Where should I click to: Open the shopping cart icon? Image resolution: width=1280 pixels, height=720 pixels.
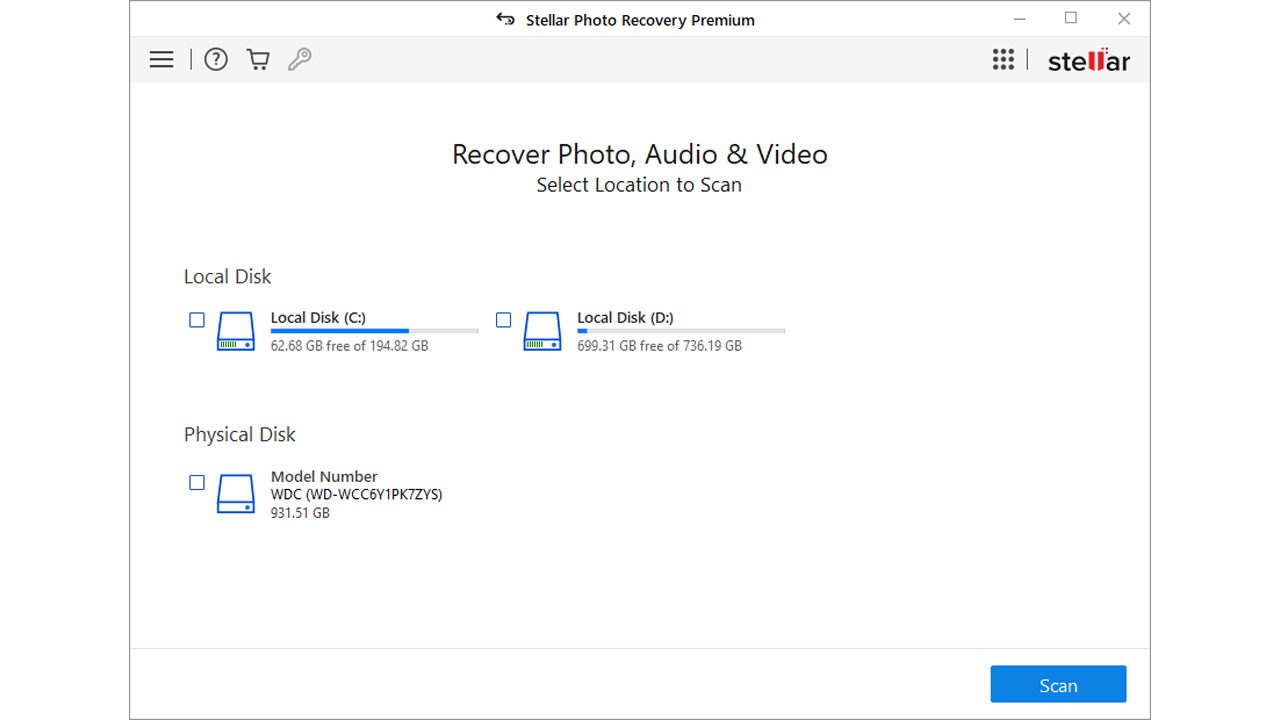pos(258,60)
